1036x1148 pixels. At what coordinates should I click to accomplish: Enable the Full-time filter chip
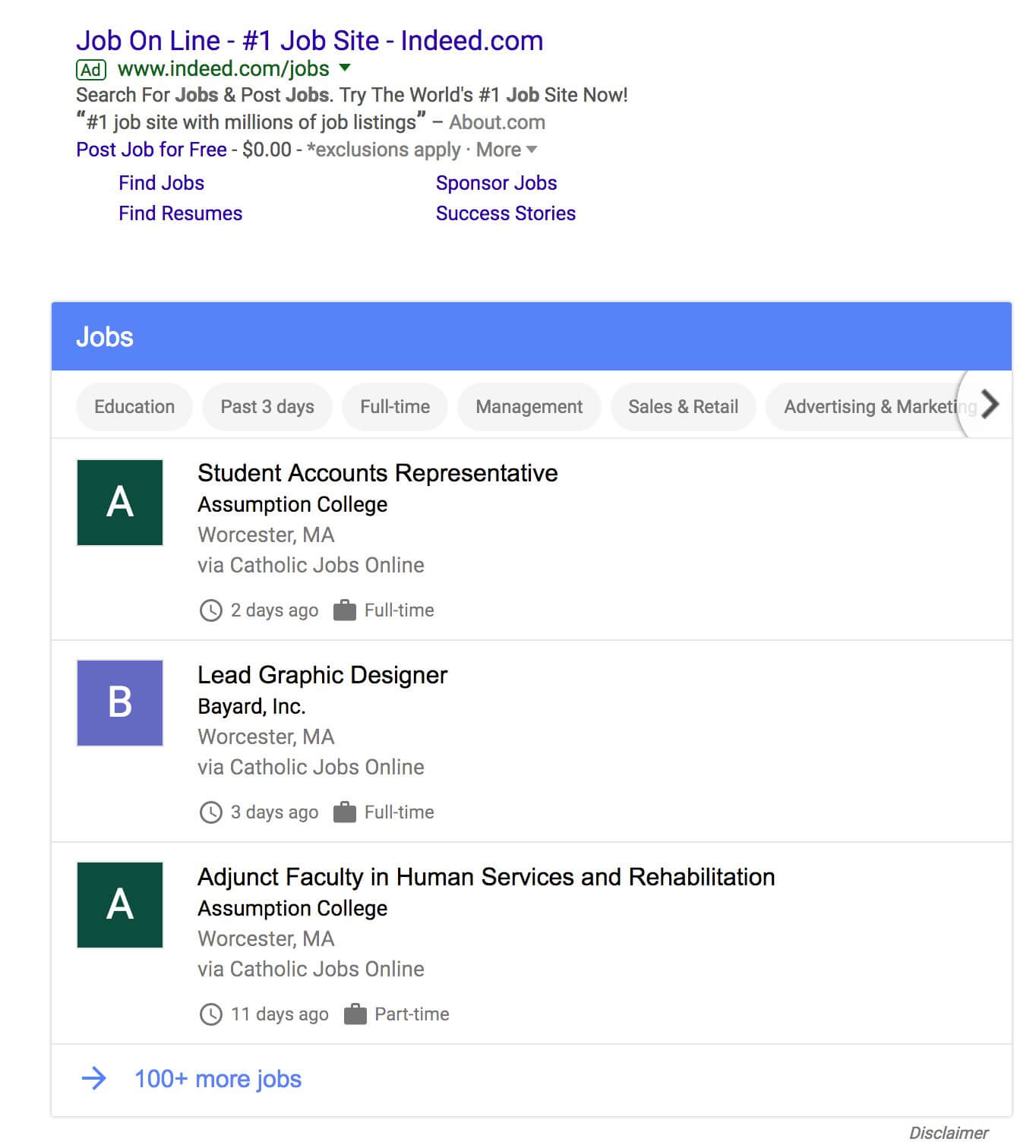394,407
